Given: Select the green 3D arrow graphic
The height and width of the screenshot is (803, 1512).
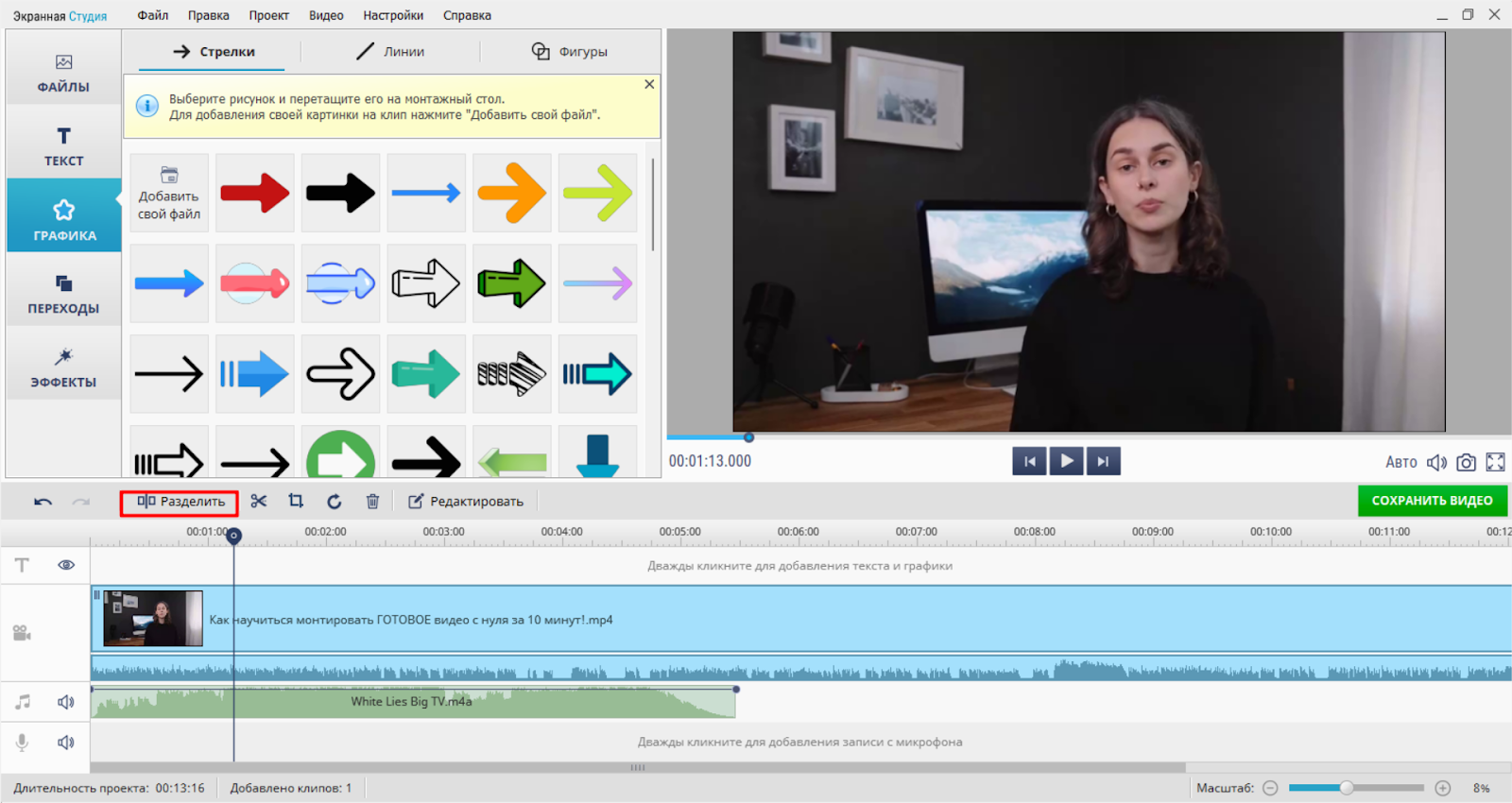Looking at the screenshot, I should [x=511, y=283].
